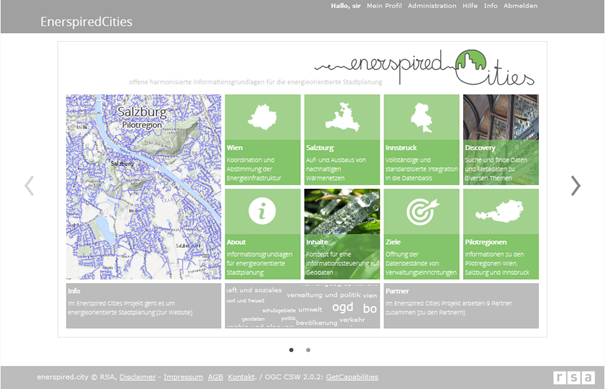Open the Discovery library photo tile
Screen dimensions: 605x389
(x=501, y=140)
